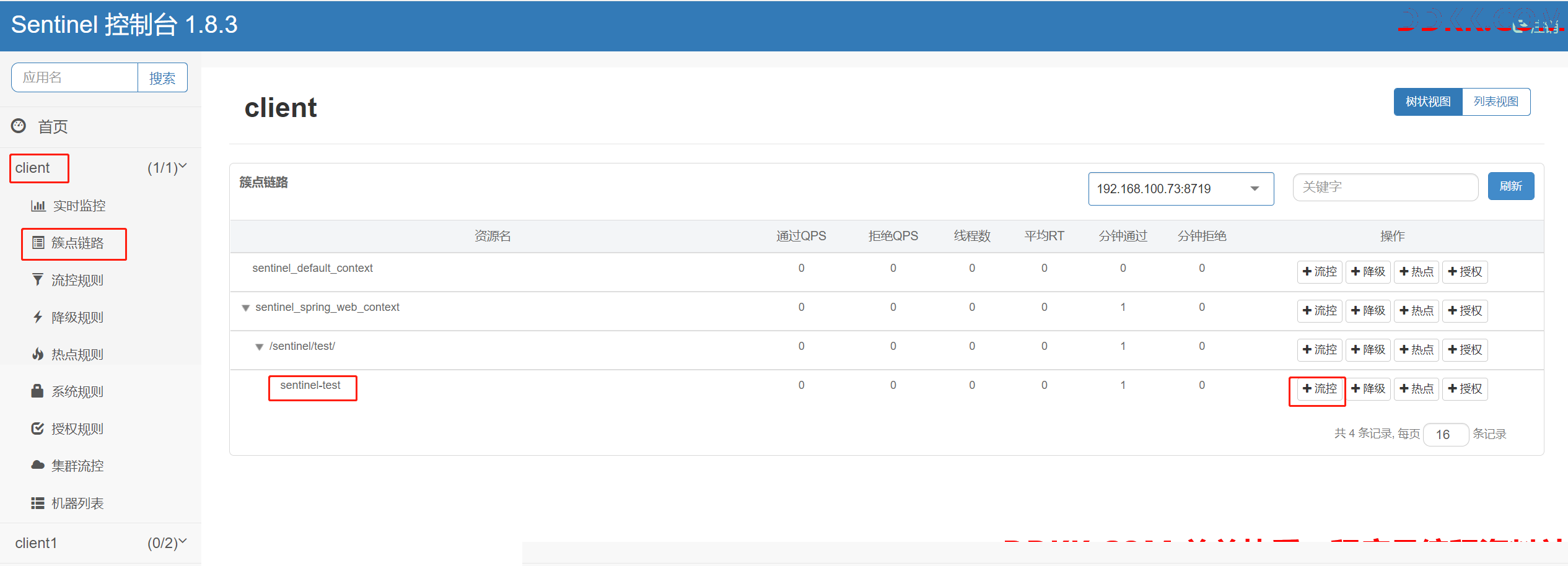Click the 通过QPS column header
Screen dimensions: 1568x566
click(x=801, y=236)
